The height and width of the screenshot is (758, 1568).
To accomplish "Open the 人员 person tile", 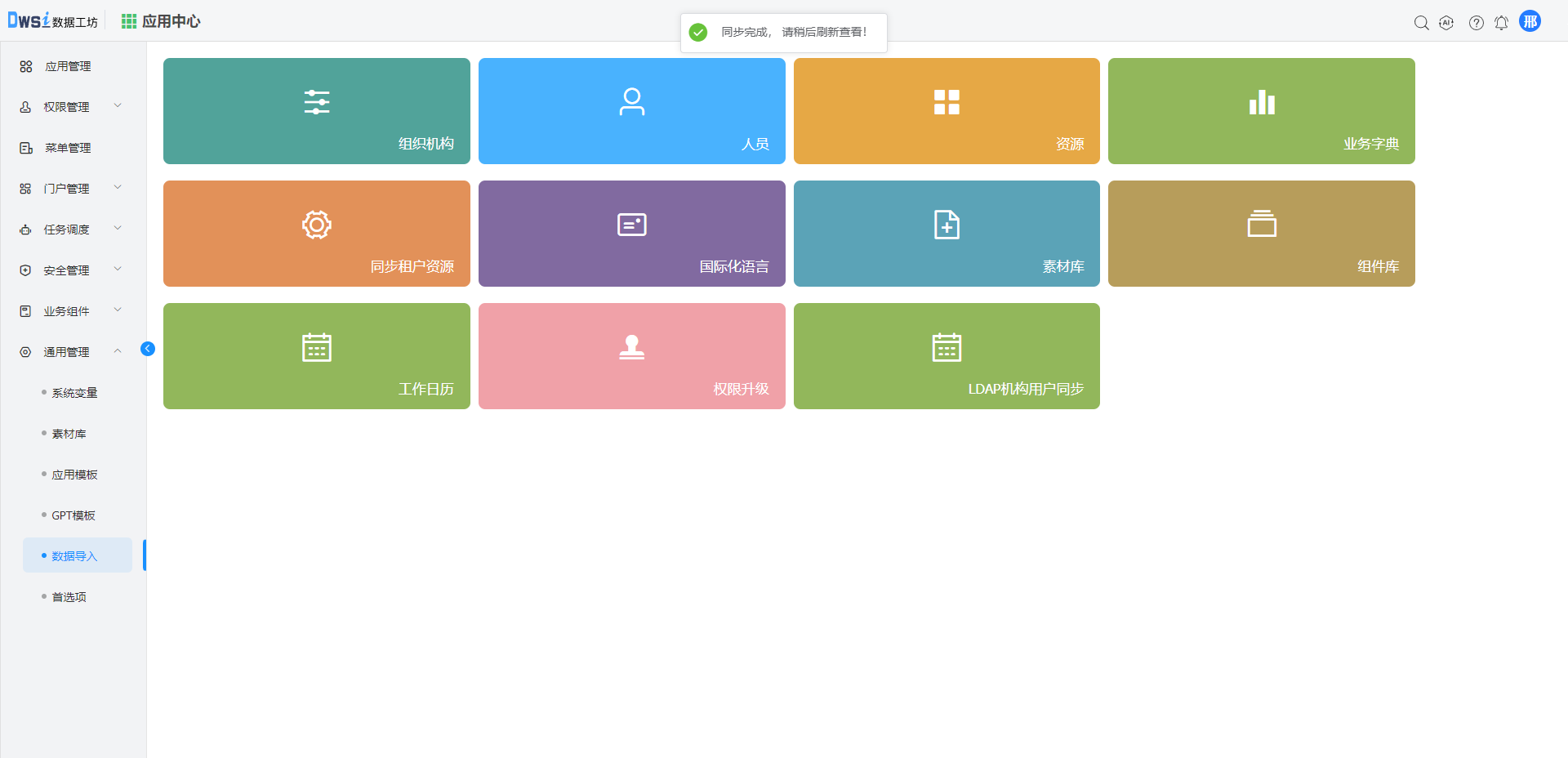I will point(631,111).
